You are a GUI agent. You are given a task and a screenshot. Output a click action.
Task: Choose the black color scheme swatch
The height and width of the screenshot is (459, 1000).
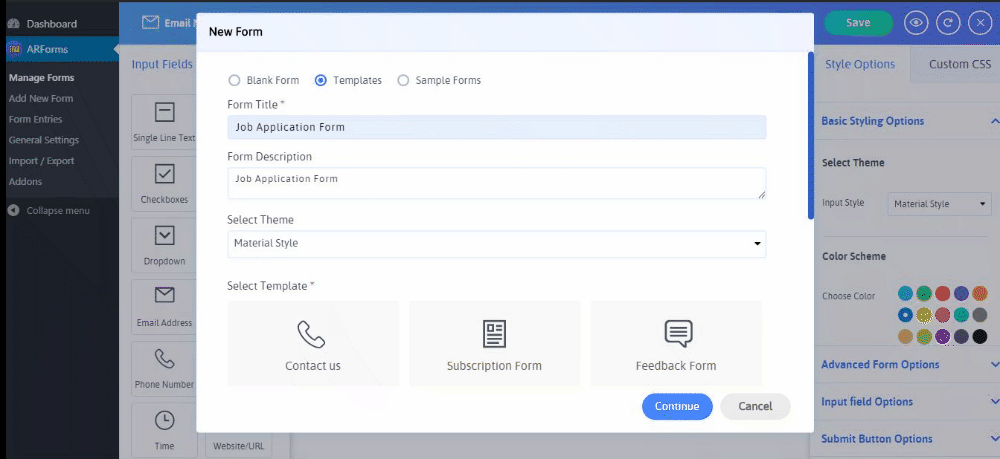(x=980, y=337)
